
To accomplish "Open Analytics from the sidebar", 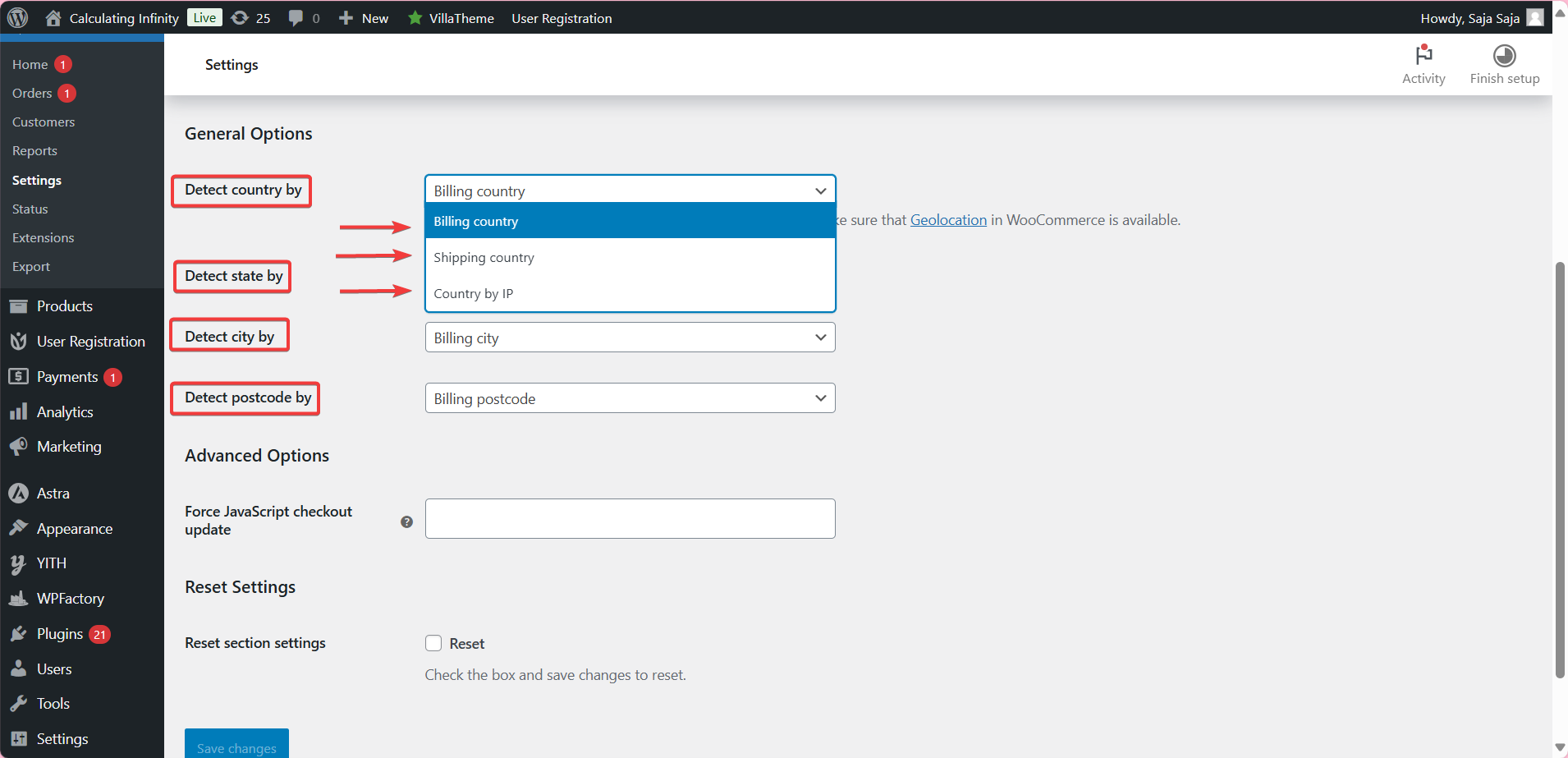I will click(65, 412).
